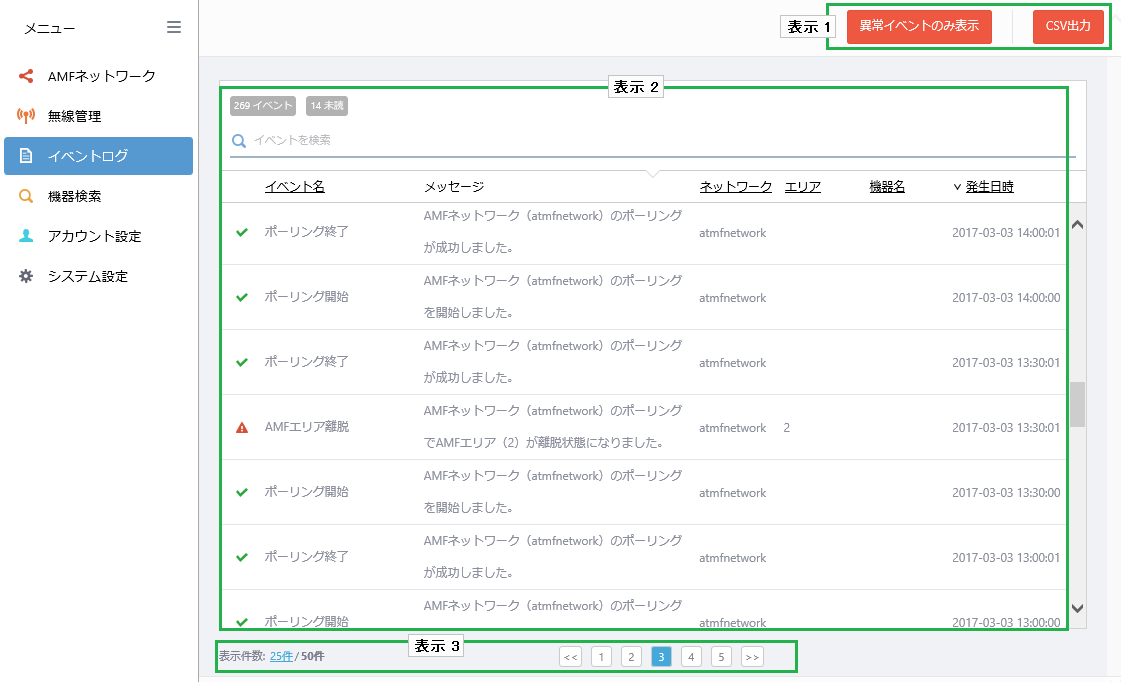Screen dimensions: 1121x682
Task: Click timestamp 2017-03-03 13:30:00
Action: coord(1006,493)
